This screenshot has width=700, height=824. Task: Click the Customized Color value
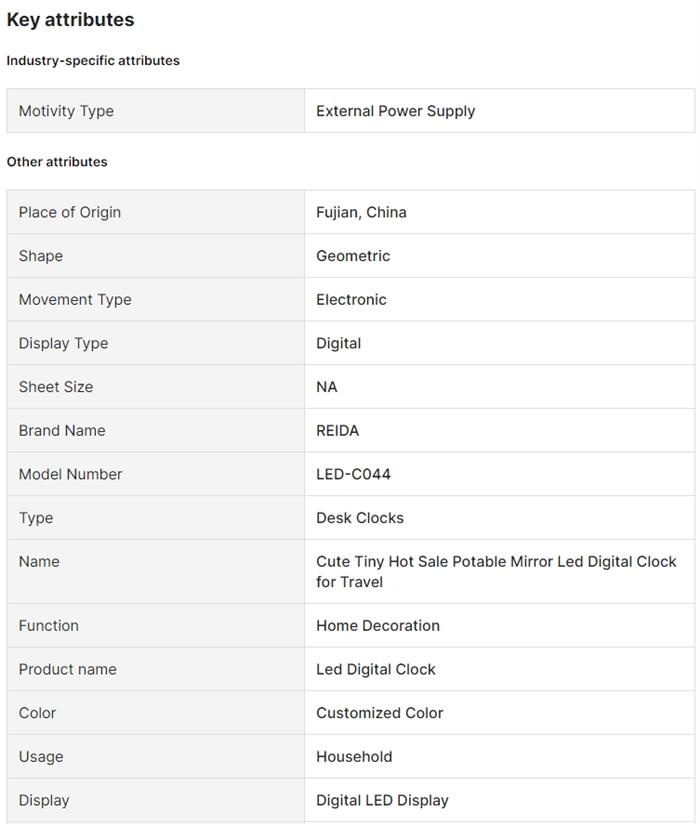[x=379, y=713]
